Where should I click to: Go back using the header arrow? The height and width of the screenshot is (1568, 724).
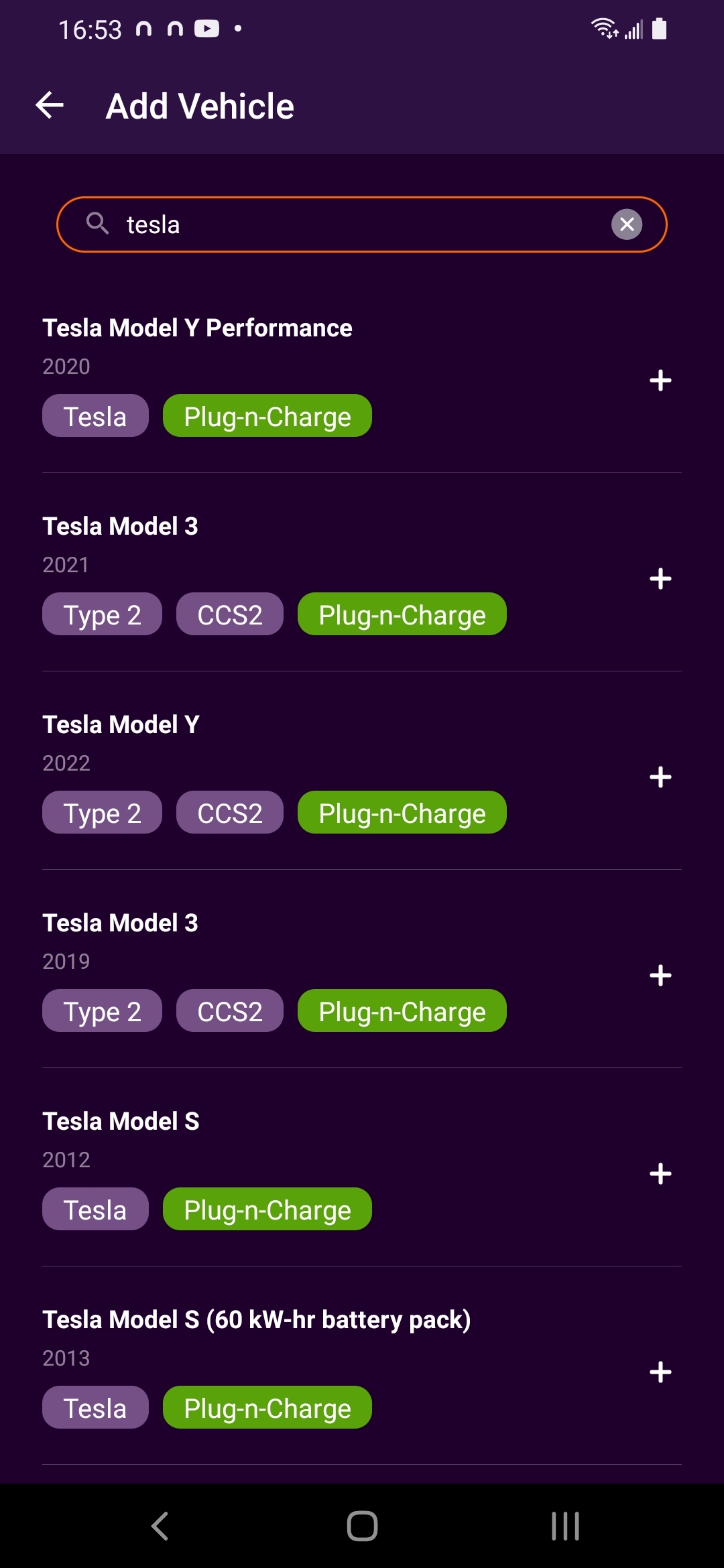pyautogui.click(x=50, y=105)
